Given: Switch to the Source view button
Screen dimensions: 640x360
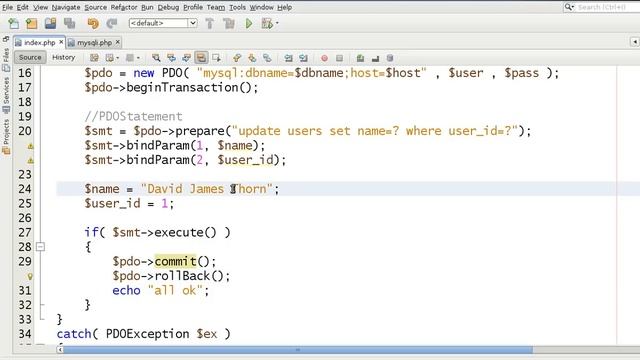Looking at the screenshot, I should (x=30, y=58).
